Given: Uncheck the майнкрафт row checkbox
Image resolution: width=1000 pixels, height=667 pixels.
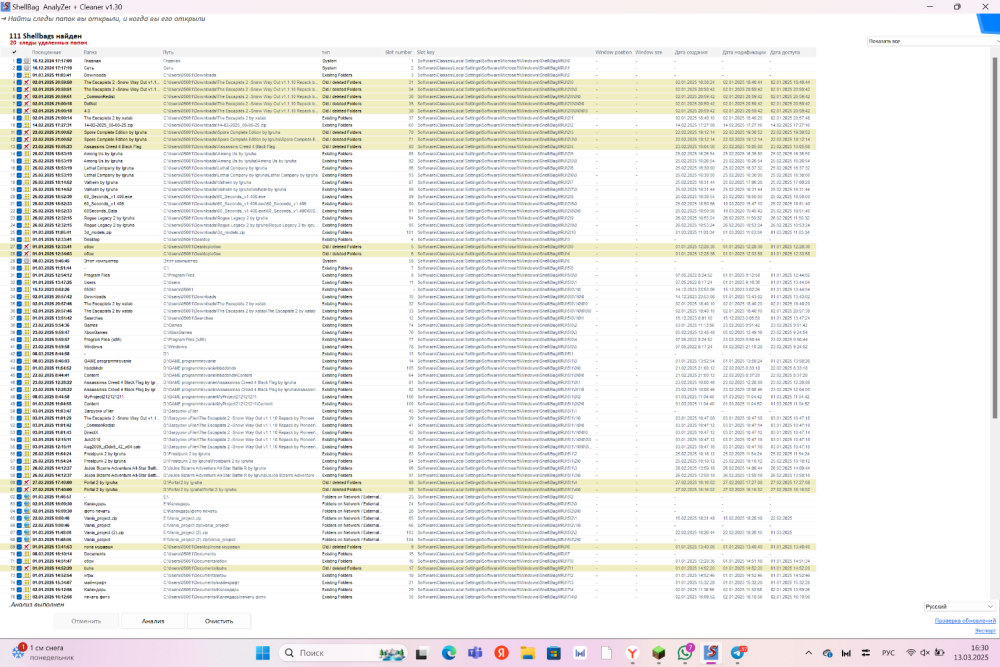Looking at the screenshot, I should point(19,582).
